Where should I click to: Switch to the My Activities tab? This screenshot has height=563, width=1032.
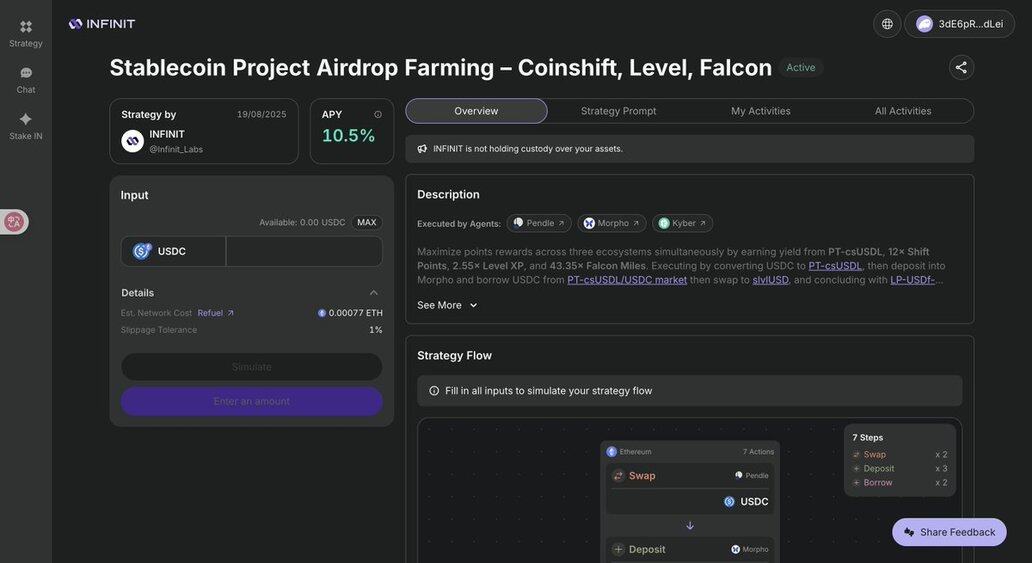click(x=760, y=111)
